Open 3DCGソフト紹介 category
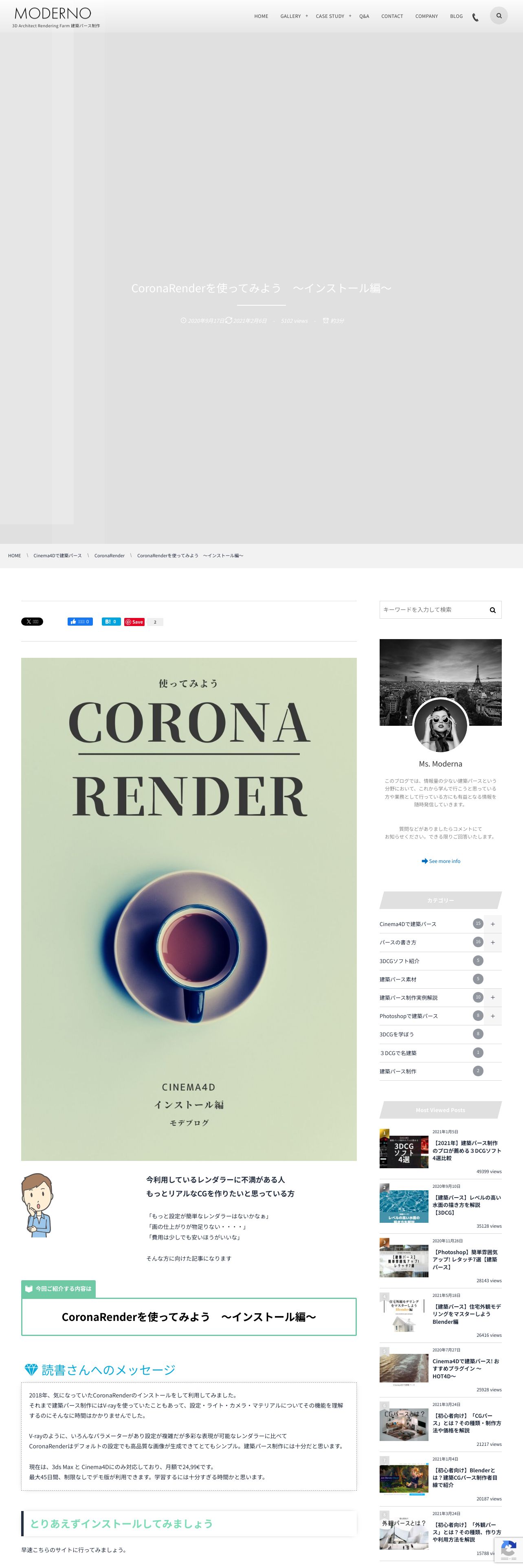This screenshot has width=523, height=1568. coord(400,961)
